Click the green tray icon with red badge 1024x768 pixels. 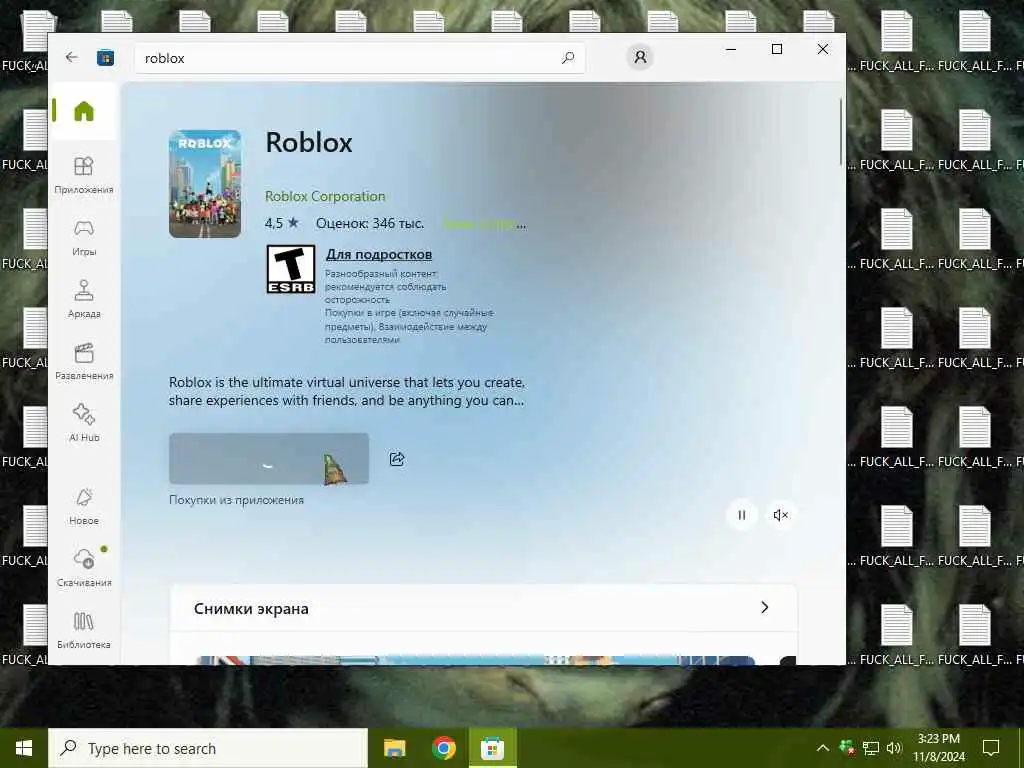[x=847, y=748]
